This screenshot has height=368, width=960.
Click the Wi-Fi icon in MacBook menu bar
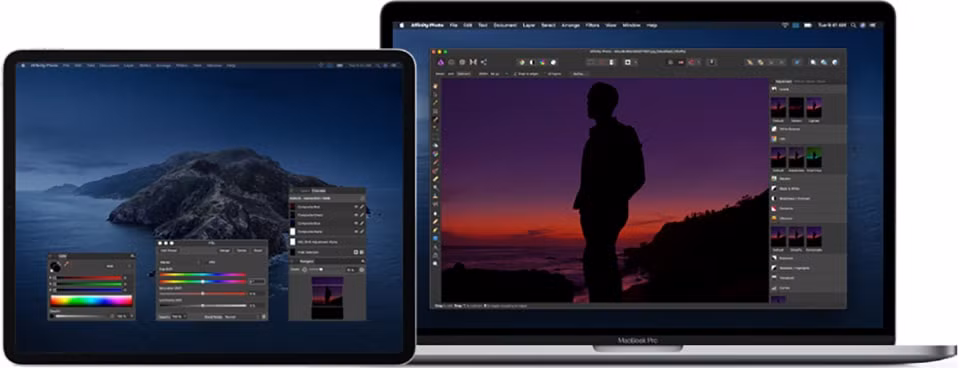click(x=786, y=25)
